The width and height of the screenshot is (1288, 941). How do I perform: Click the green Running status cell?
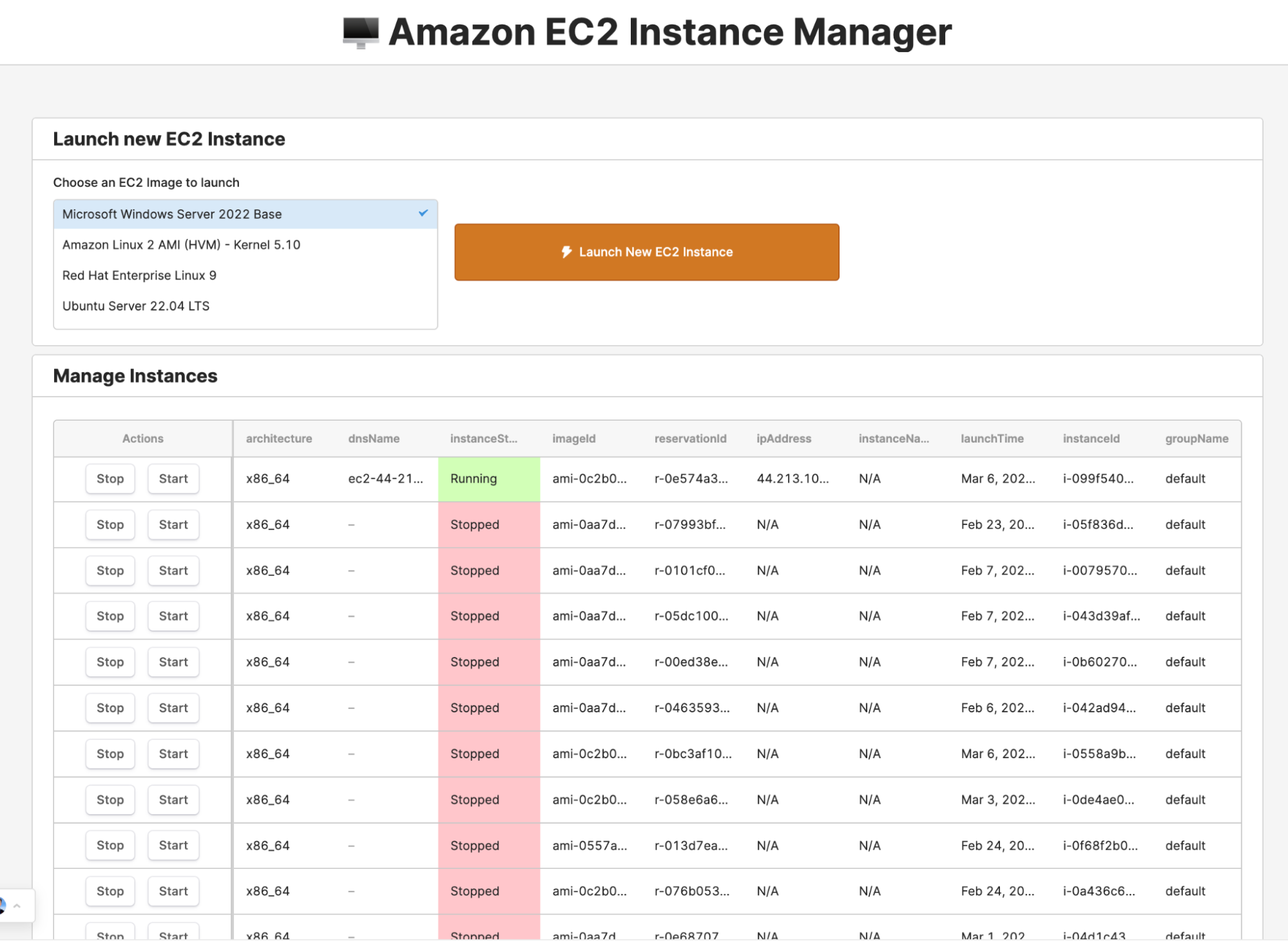(488, 479)
